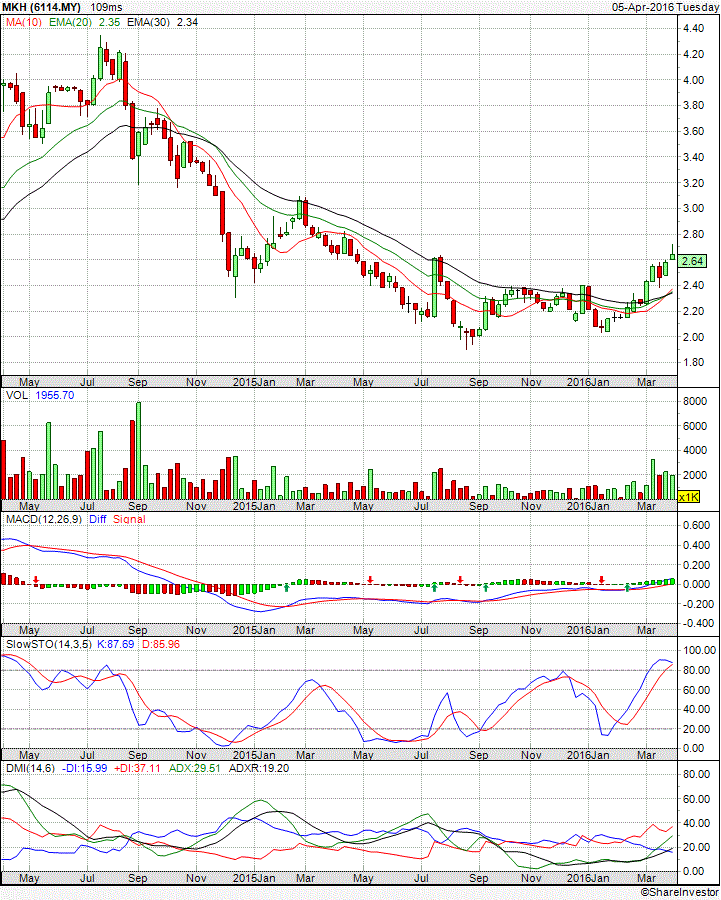This screenshot has width=721, height=900.
Task: Select the EMA(20) legend label
Action: [x=71, y=22]
